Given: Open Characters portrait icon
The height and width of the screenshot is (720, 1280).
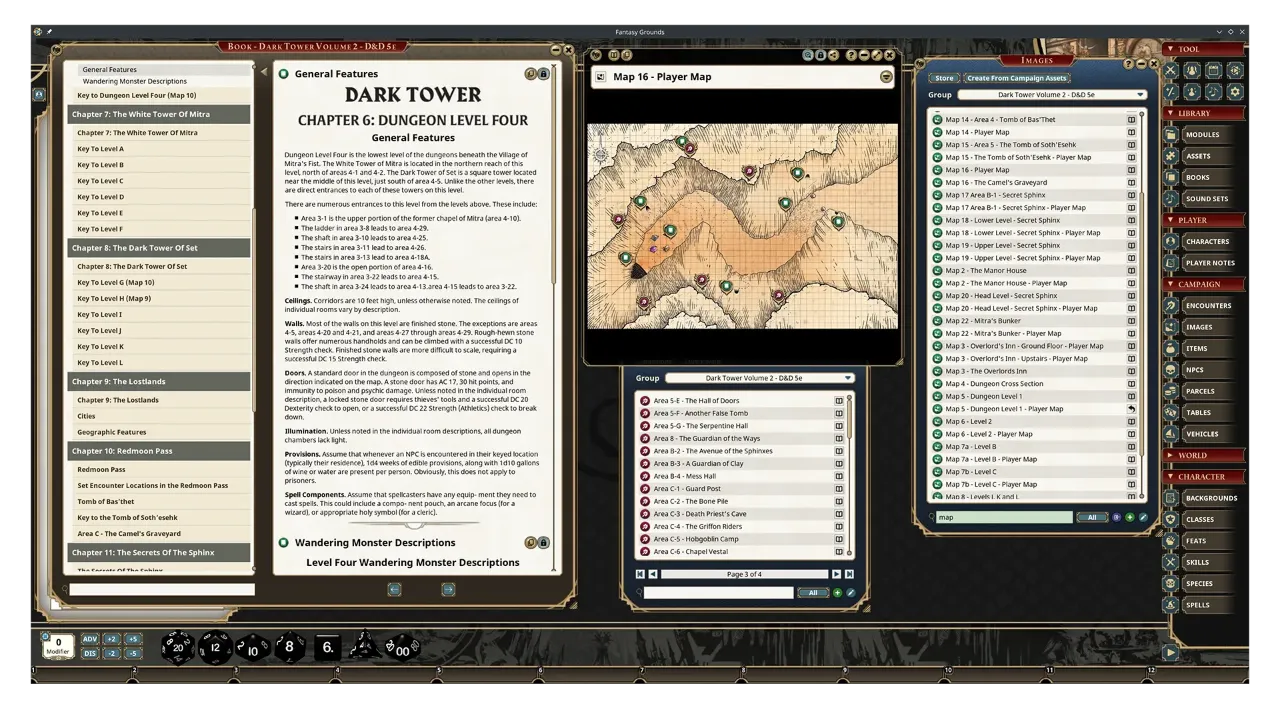Looking at the screenshot, I should click(x=1170, y=241).
